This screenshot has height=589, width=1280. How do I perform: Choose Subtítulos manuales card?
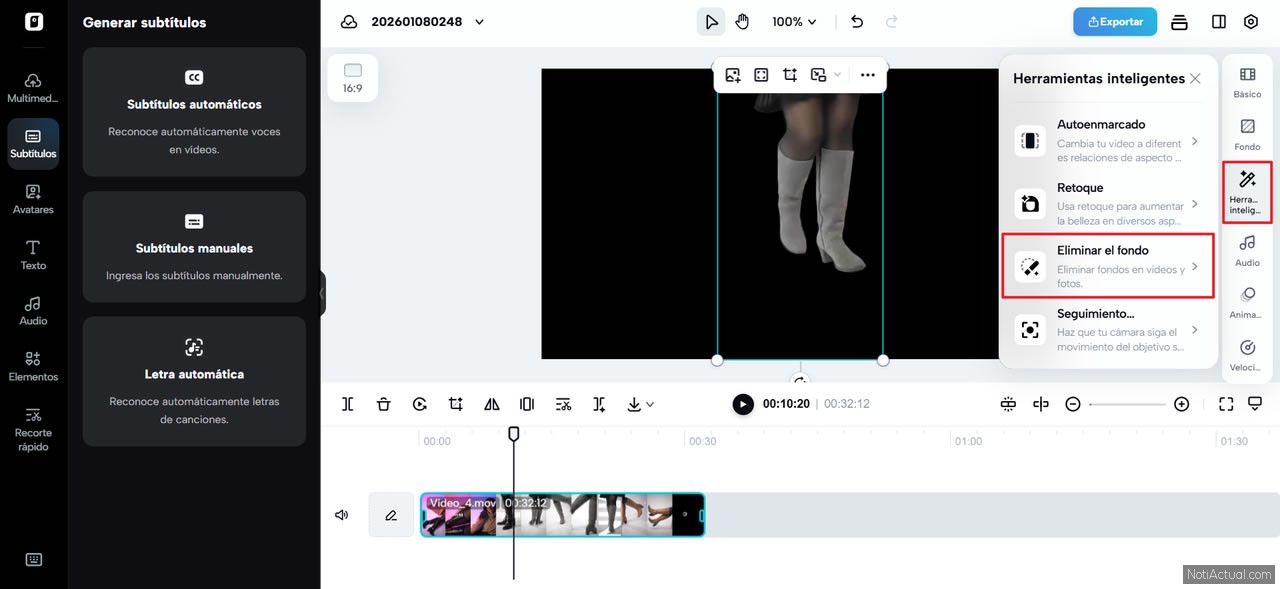click(x=194, y=247)
